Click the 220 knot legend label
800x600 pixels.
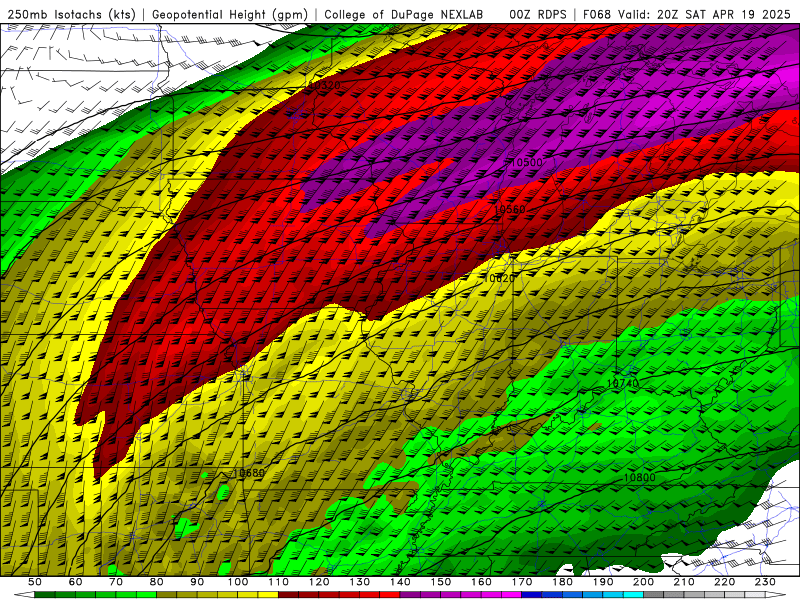[x=724, y=582]
